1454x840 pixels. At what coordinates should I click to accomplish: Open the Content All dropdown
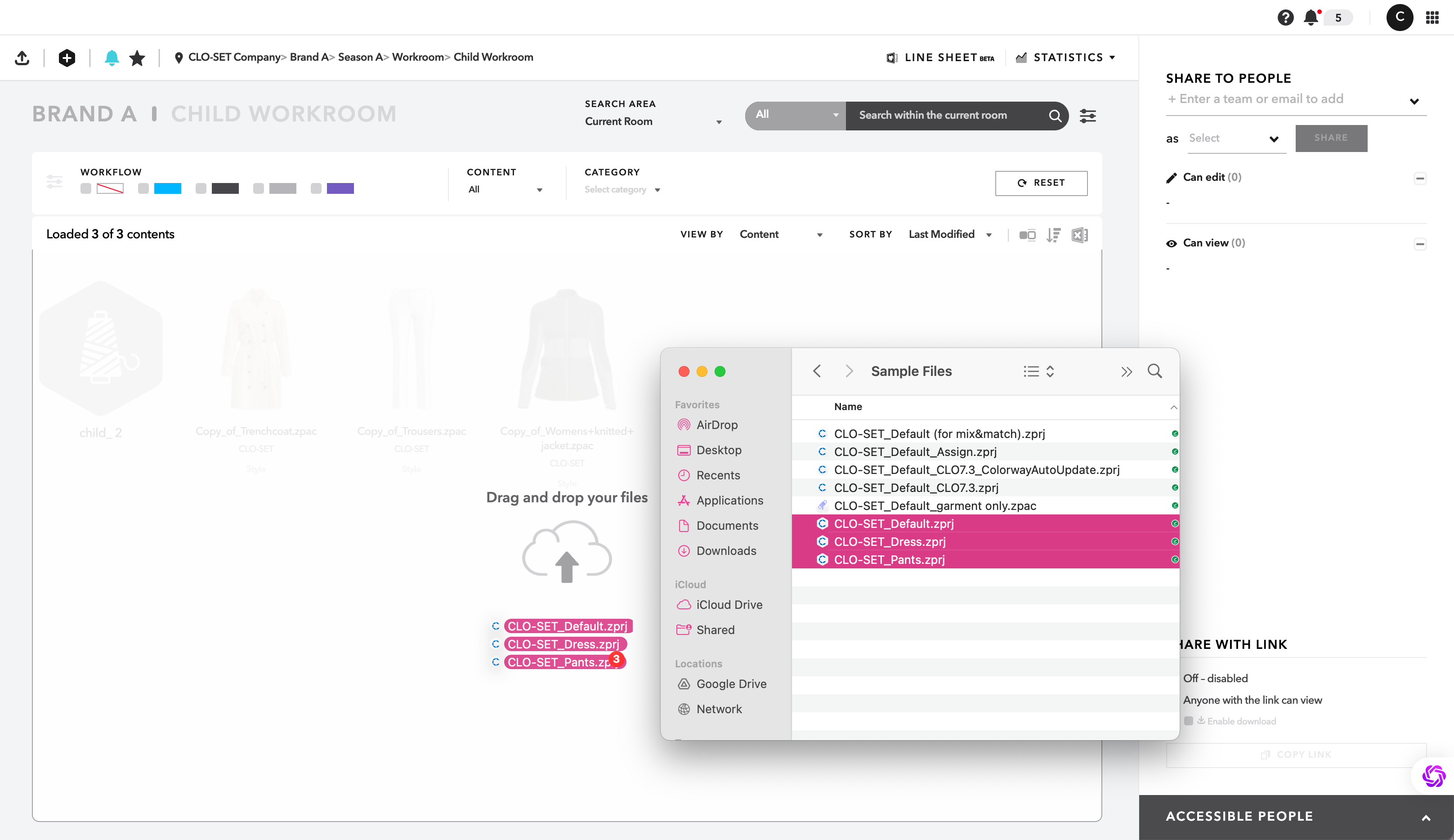[x=505, y=189]
